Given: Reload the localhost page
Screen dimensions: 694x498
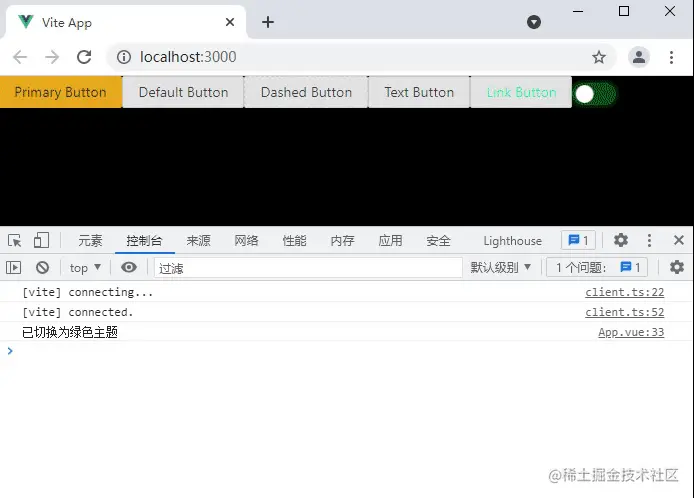Looking at the screenshot, I should point(84,57).
